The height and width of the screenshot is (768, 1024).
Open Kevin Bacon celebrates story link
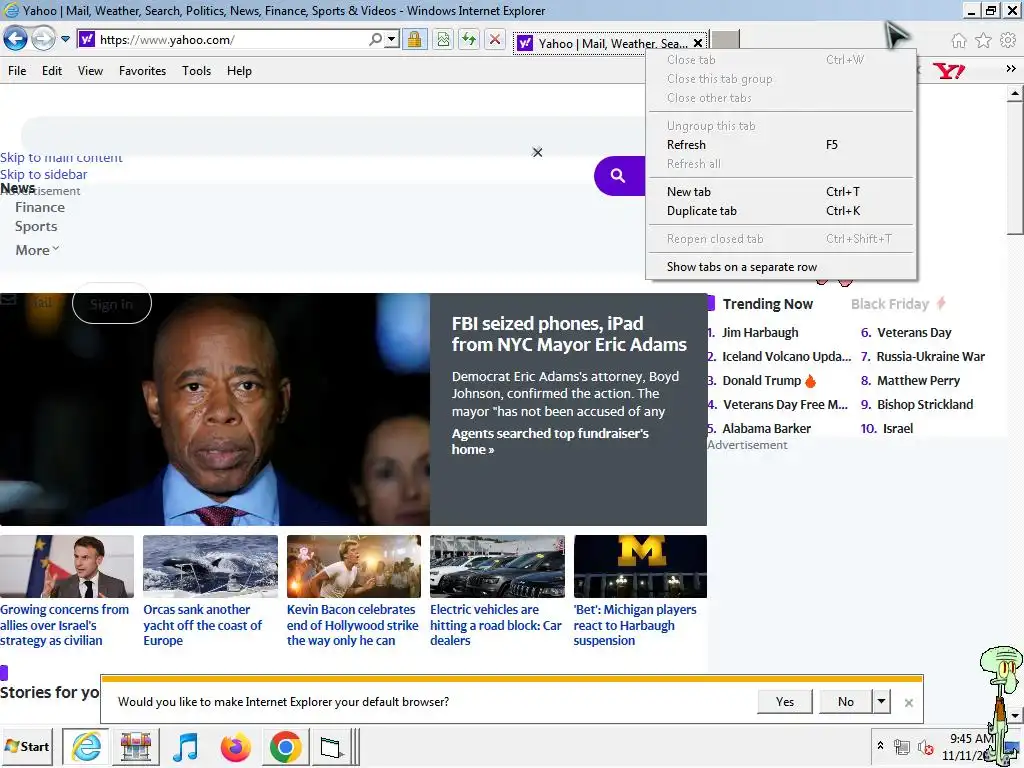coord(352,625)
